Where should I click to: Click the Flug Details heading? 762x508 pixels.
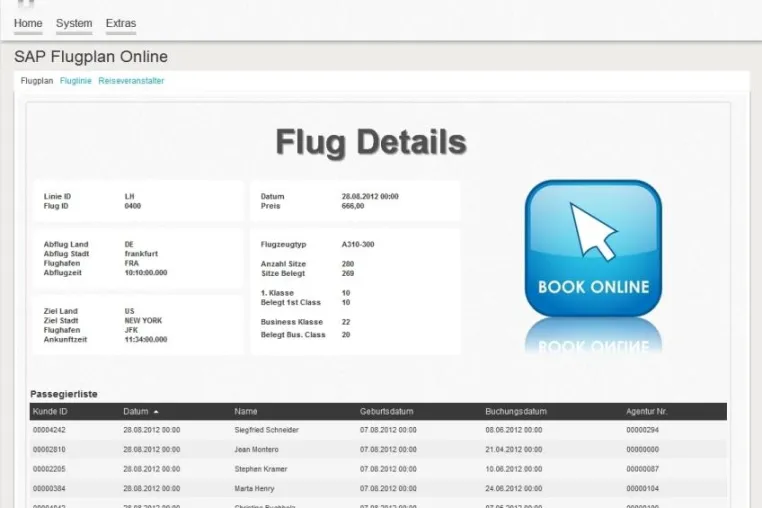371,142
